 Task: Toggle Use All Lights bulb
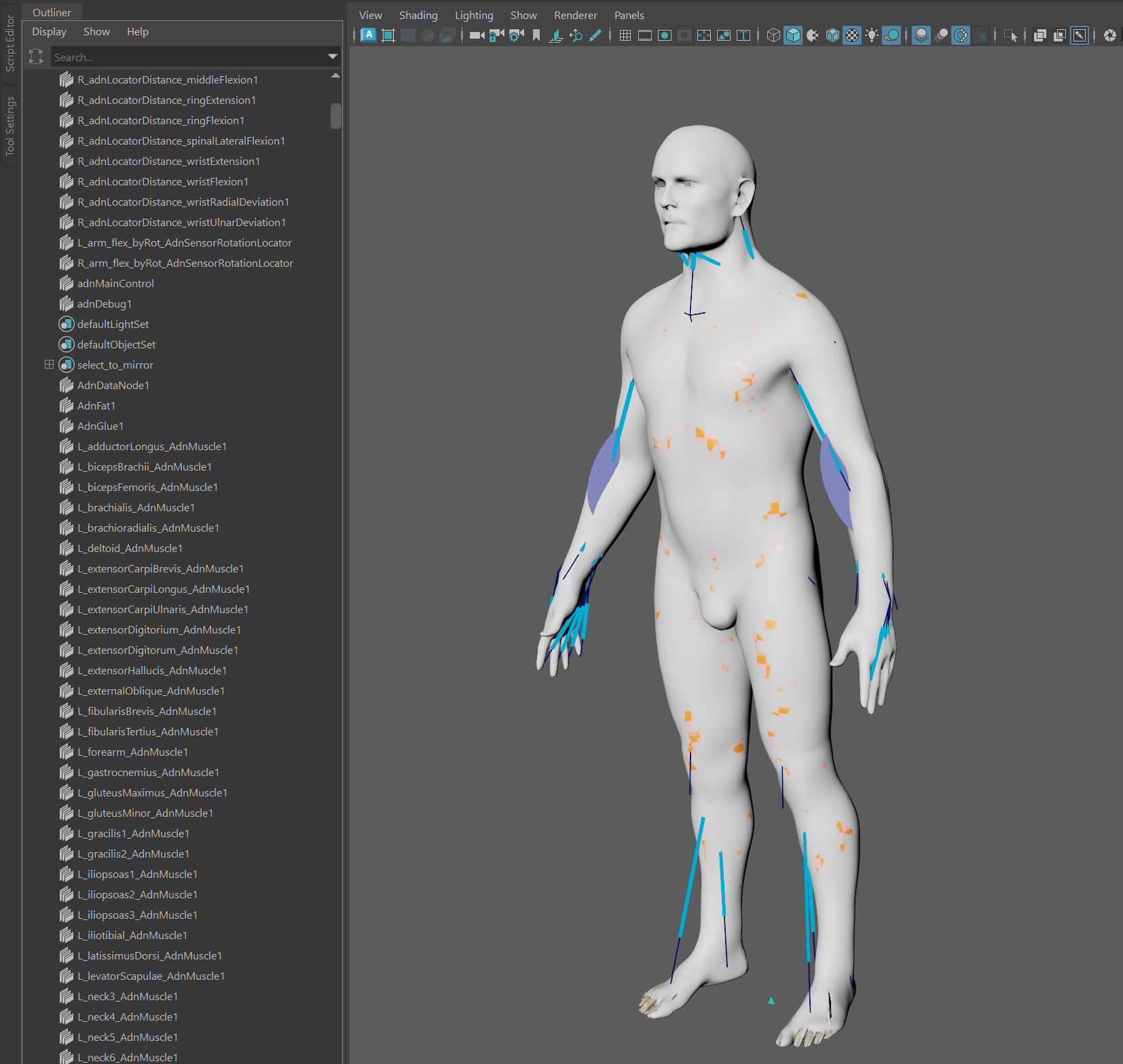tap(872, 35)
